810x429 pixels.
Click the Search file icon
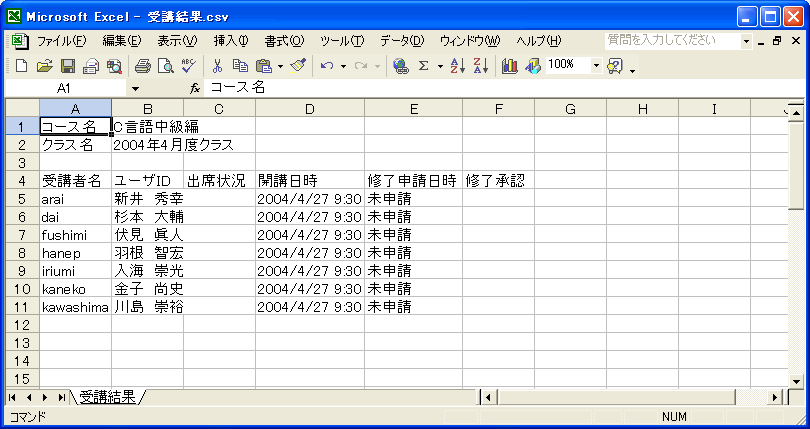(x=114, y=66)
